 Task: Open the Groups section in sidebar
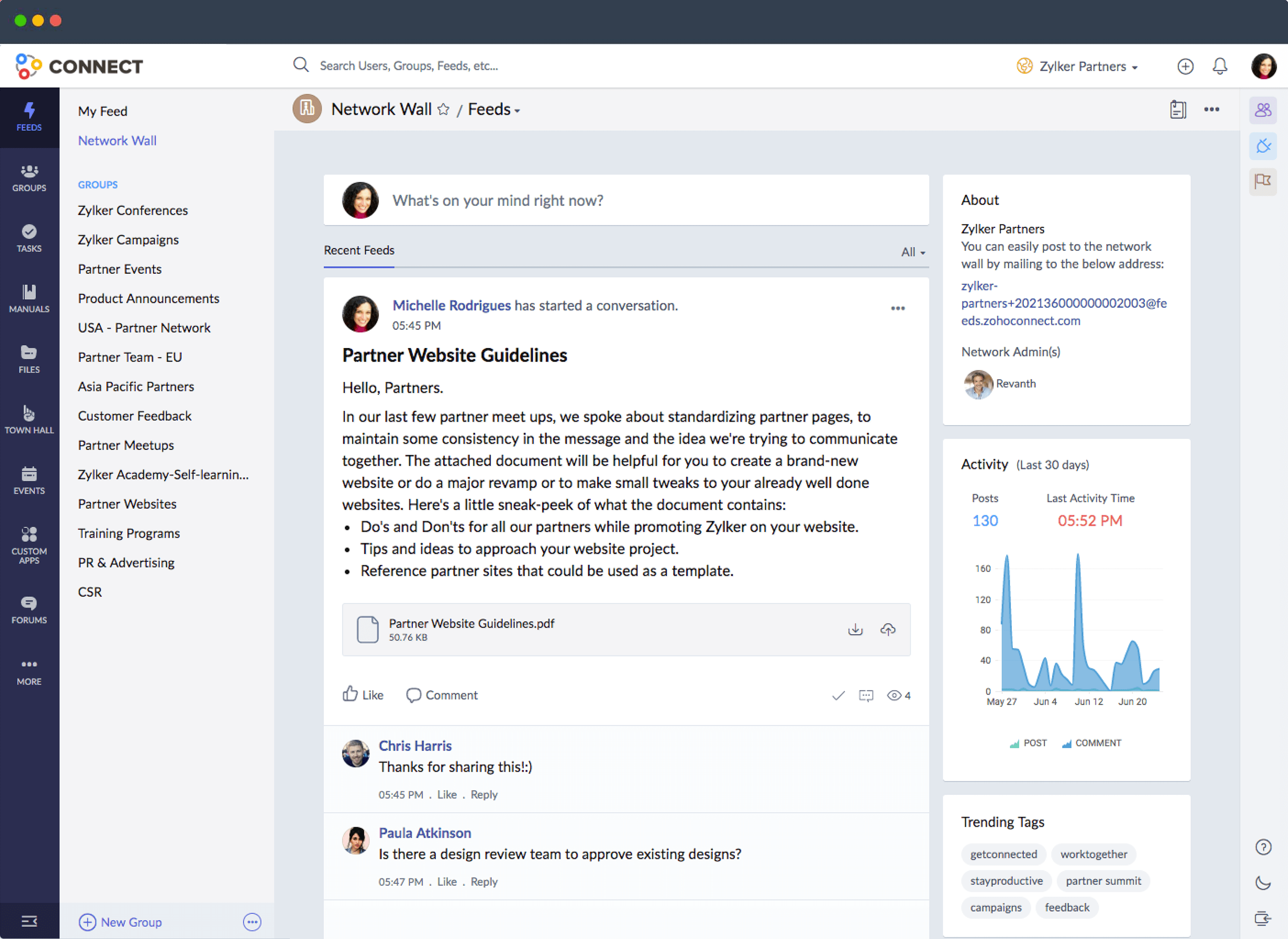(x=29, y=178)
